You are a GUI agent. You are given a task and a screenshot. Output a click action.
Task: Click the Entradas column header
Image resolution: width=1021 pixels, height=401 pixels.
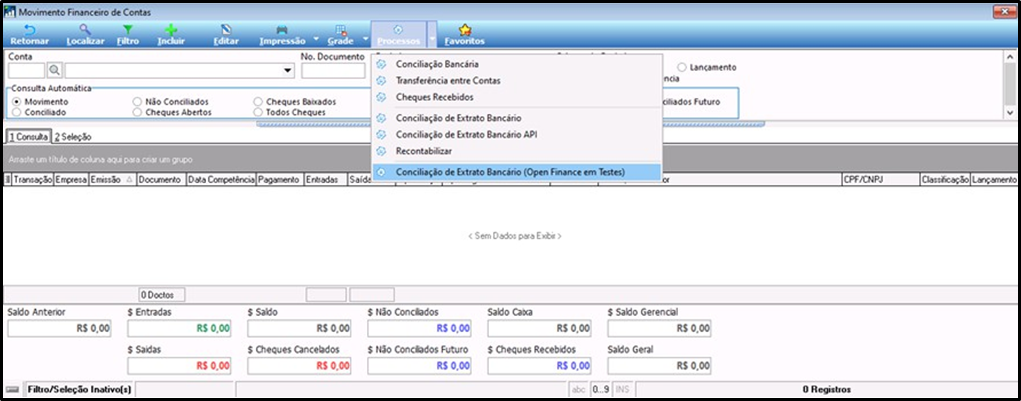click(324, 180)
